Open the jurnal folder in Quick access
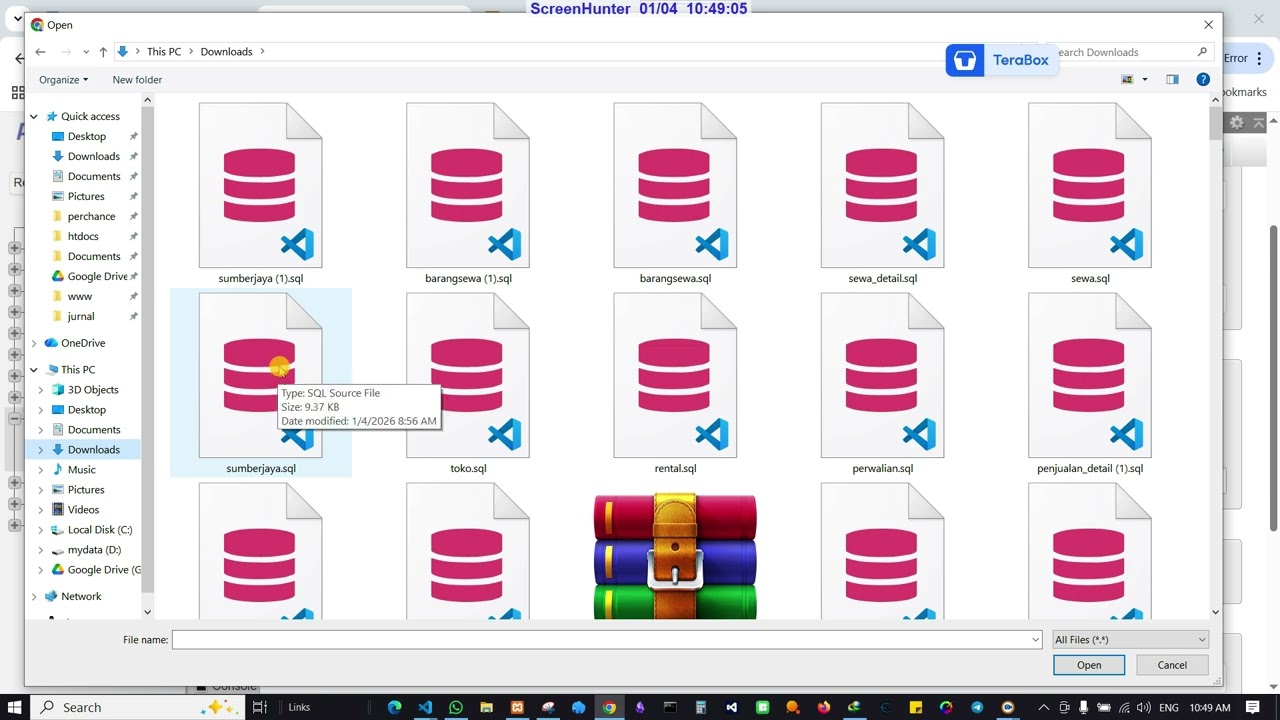The image size is (1280, 720). pos(81,316)
